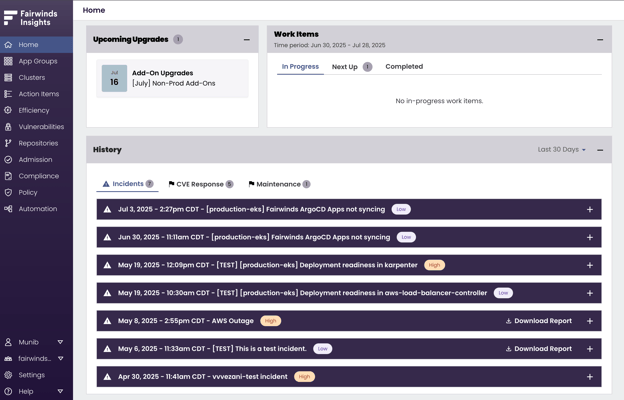The width and height of the screenshot is (624, 400).
Task: Click the Compliance document icon
Action: [x=8, y=176]
